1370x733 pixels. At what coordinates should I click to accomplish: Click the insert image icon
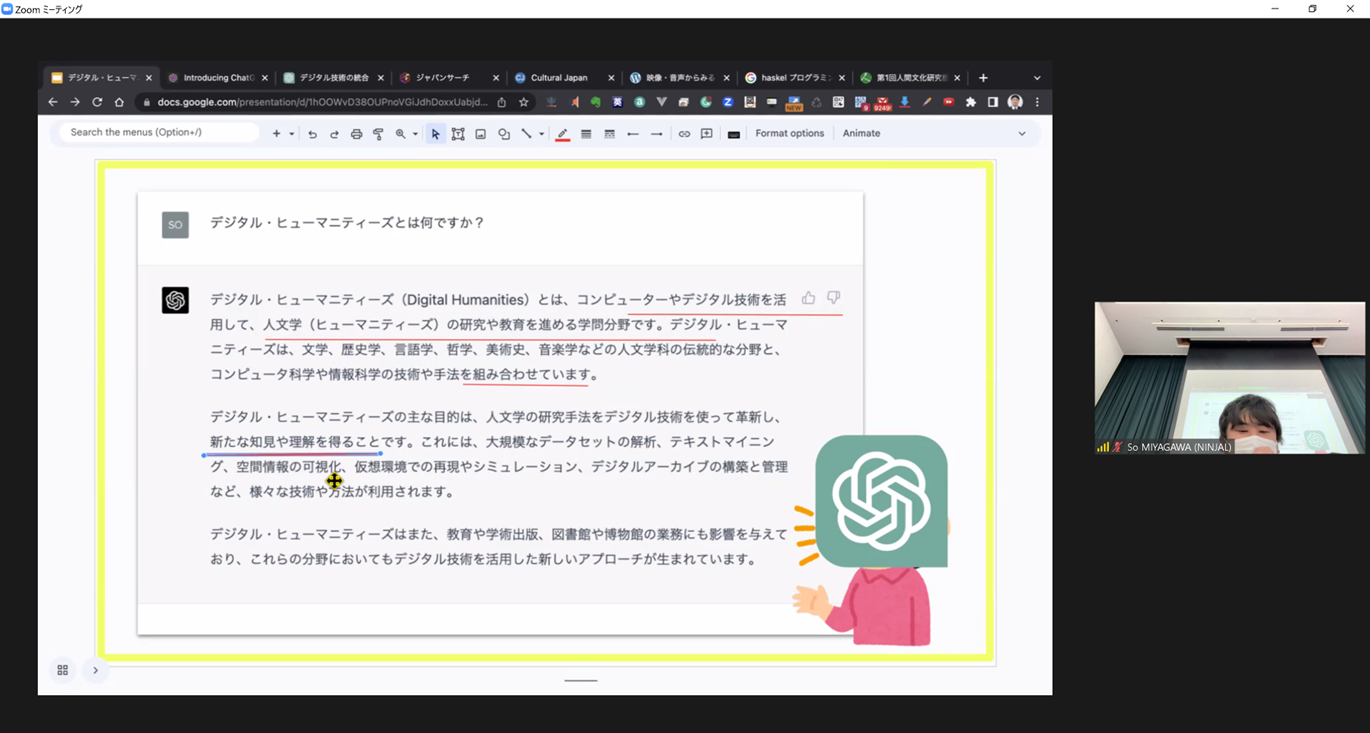(480, 134)
